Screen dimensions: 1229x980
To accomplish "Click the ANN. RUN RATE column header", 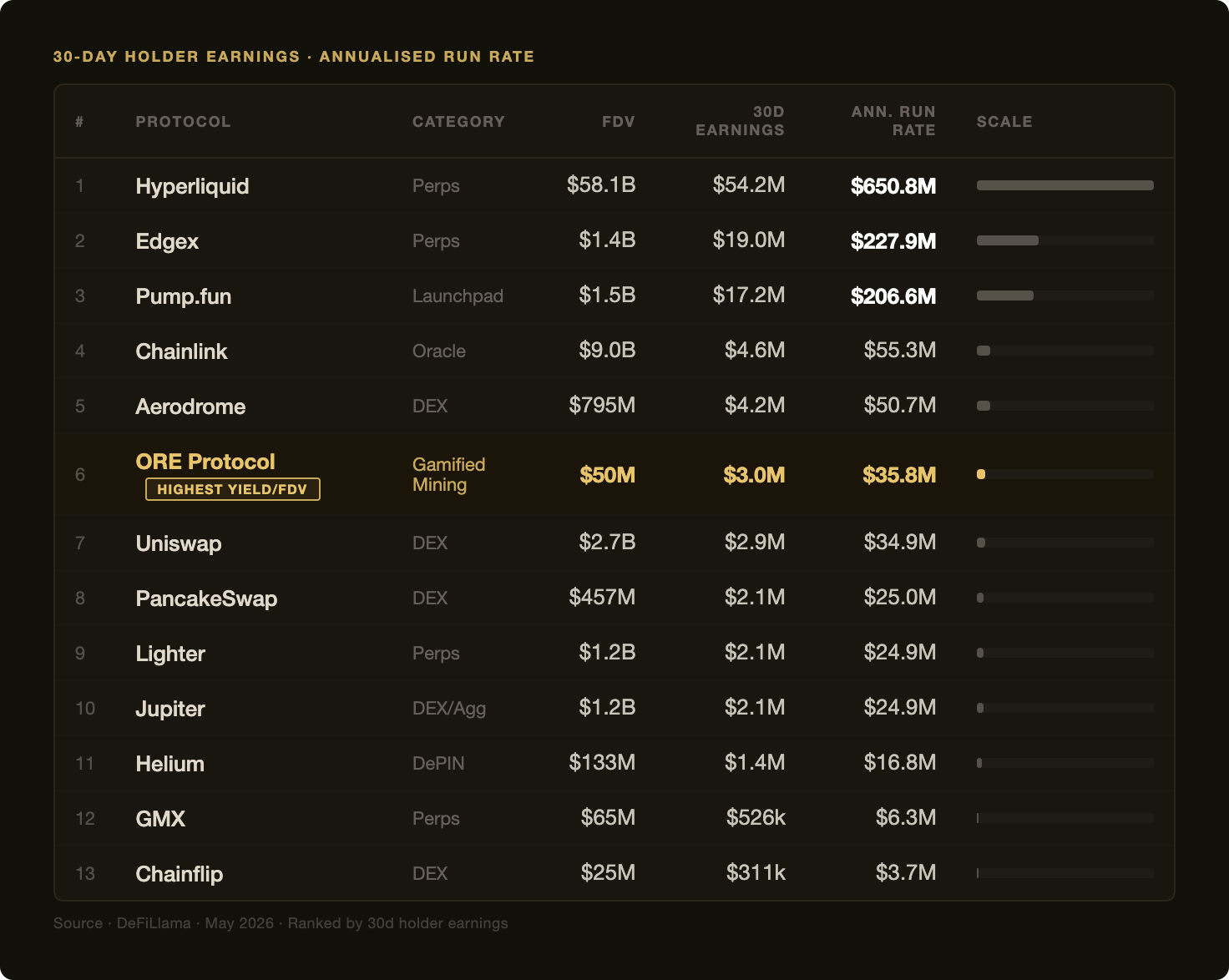I will click(x=893, y=121).
